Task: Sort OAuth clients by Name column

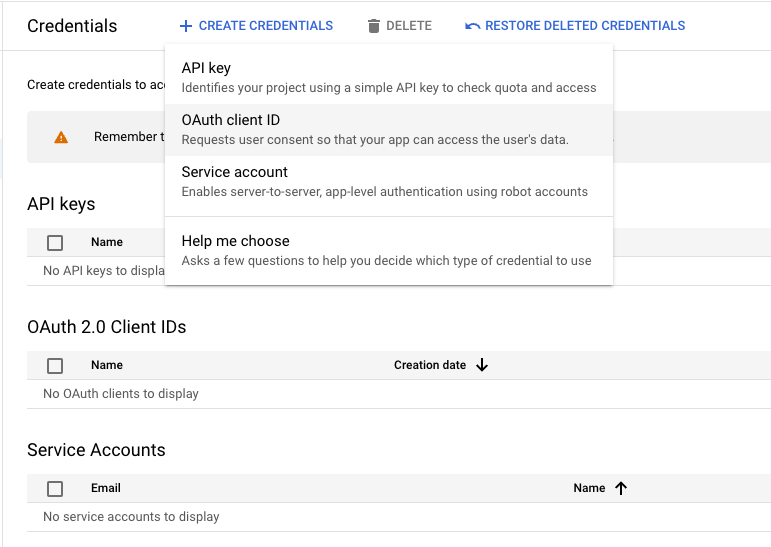Action: [107, 365]
